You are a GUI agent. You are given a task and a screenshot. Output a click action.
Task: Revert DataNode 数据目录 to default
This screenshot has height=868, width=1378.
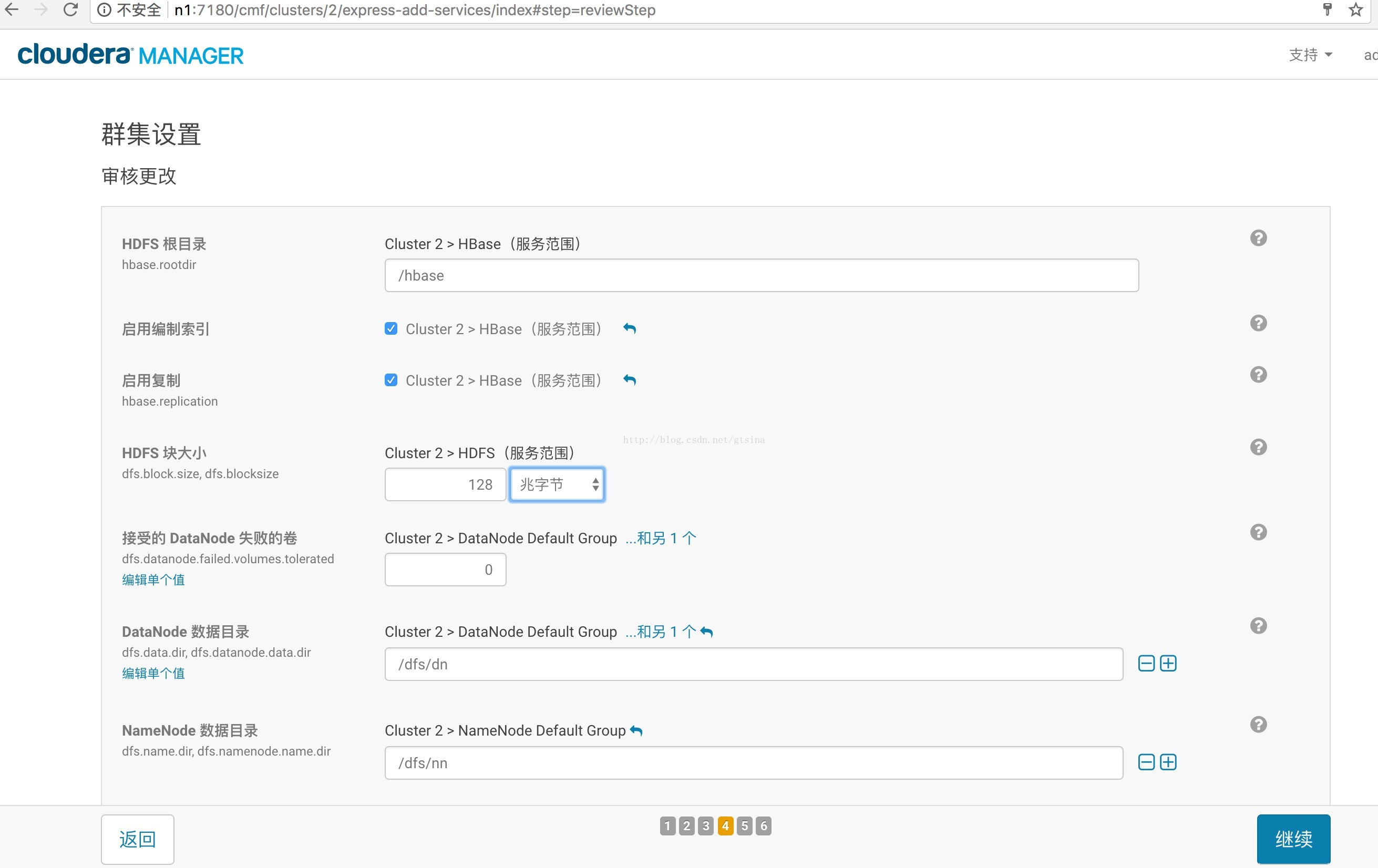point(707,632)
